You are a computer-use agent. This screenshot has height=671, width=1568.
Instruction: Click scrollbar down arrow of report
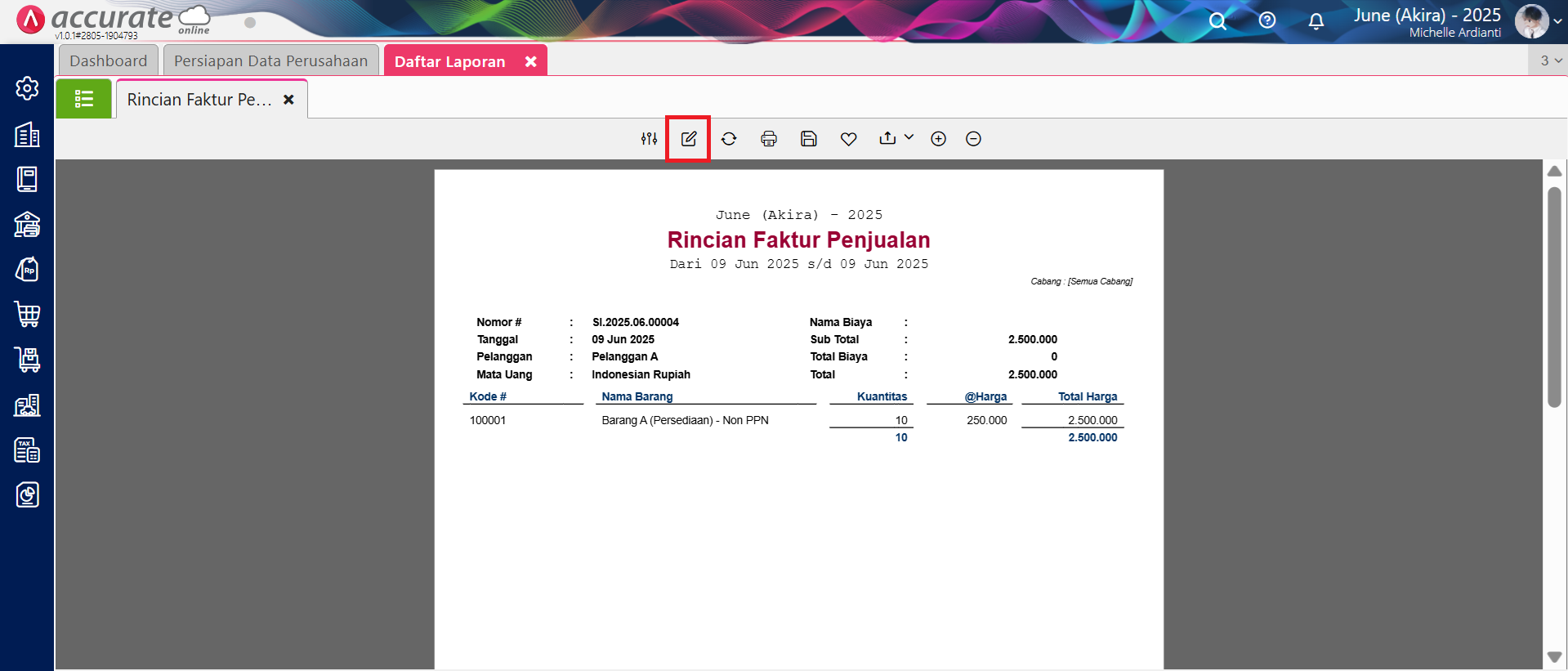1555,657
